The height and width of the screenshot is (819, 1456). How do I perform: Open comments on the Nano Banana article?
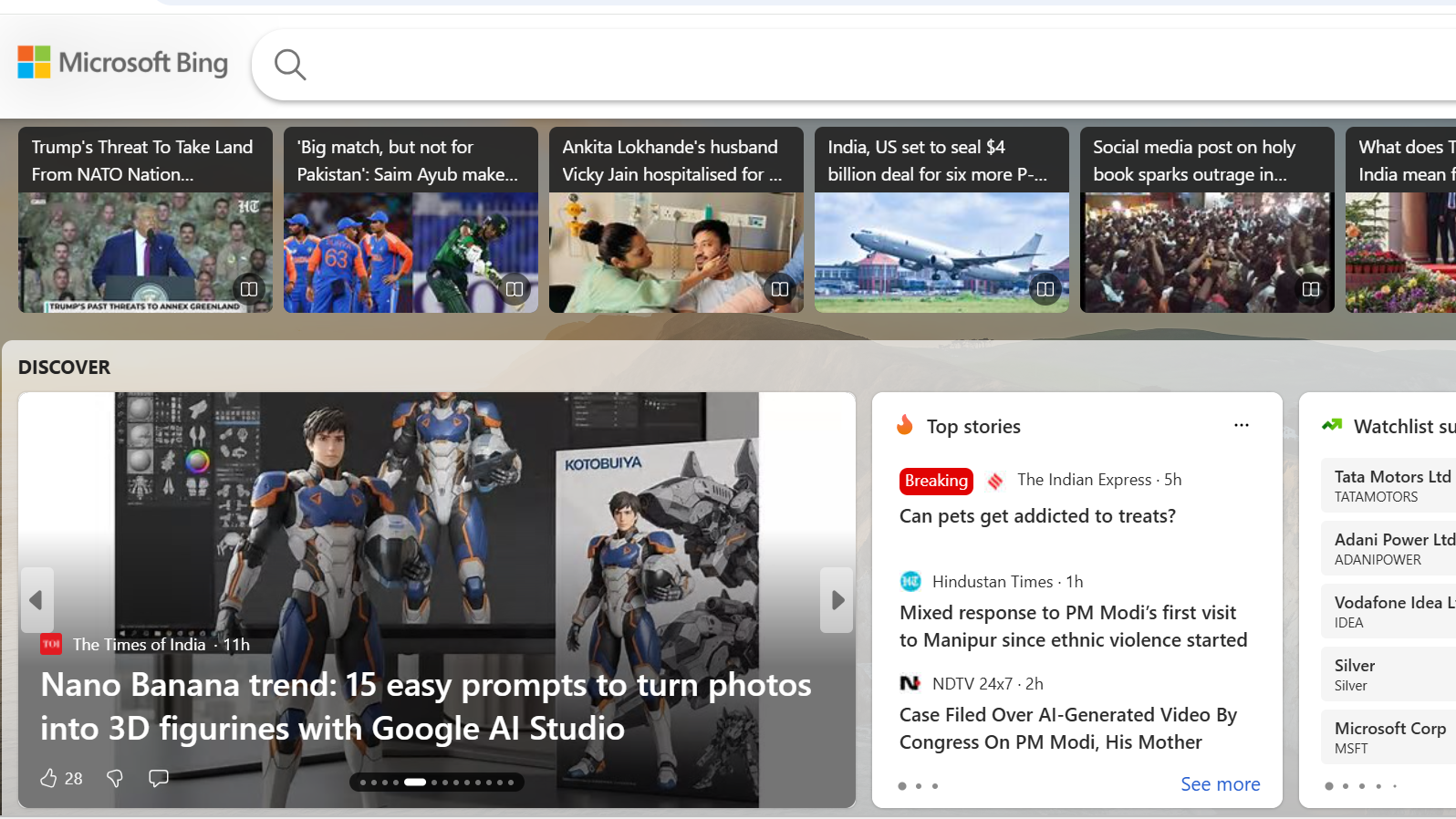coord(159,778)
